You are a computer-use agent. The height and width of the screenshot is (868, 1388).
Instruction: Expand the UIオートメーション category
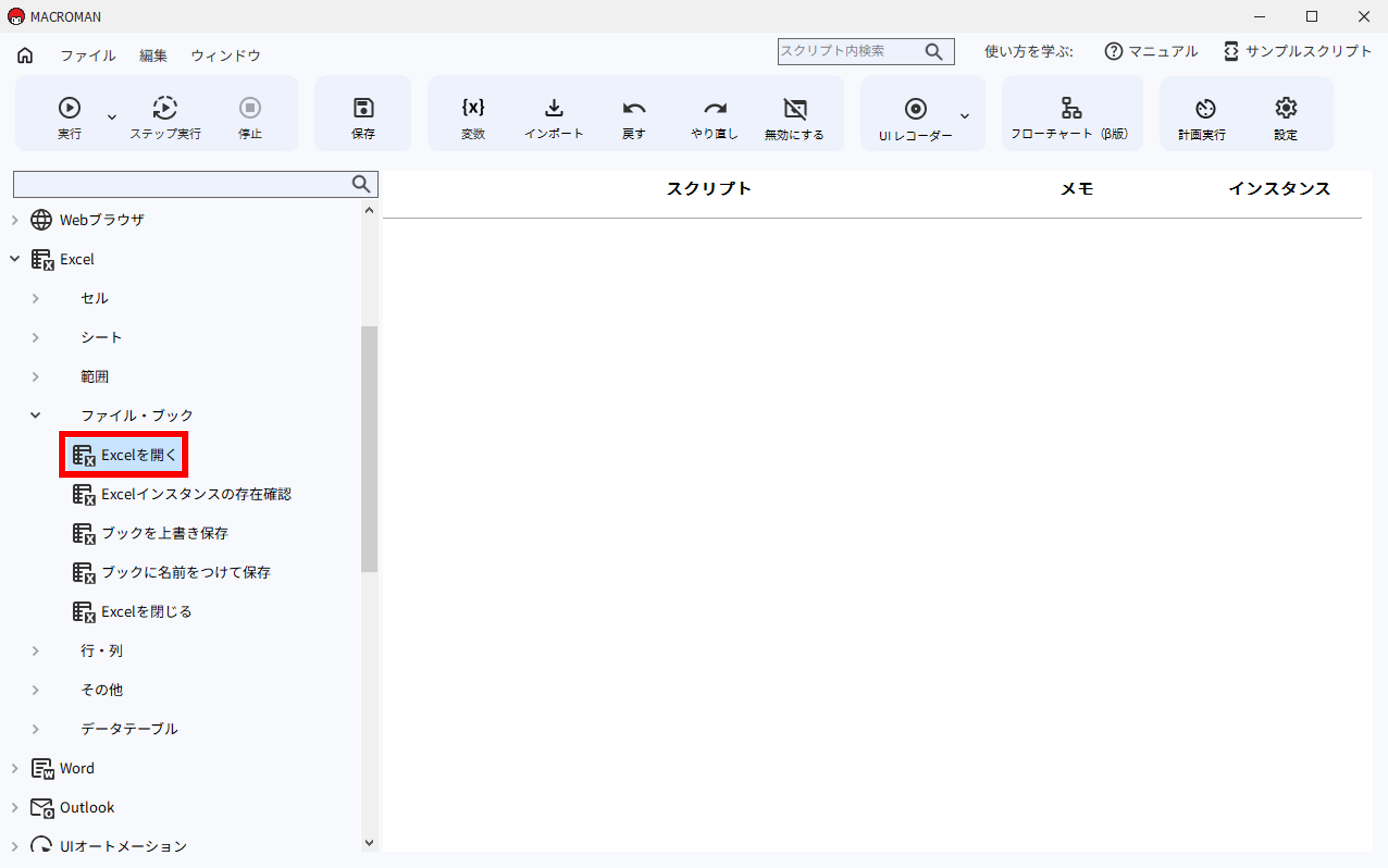15,846
